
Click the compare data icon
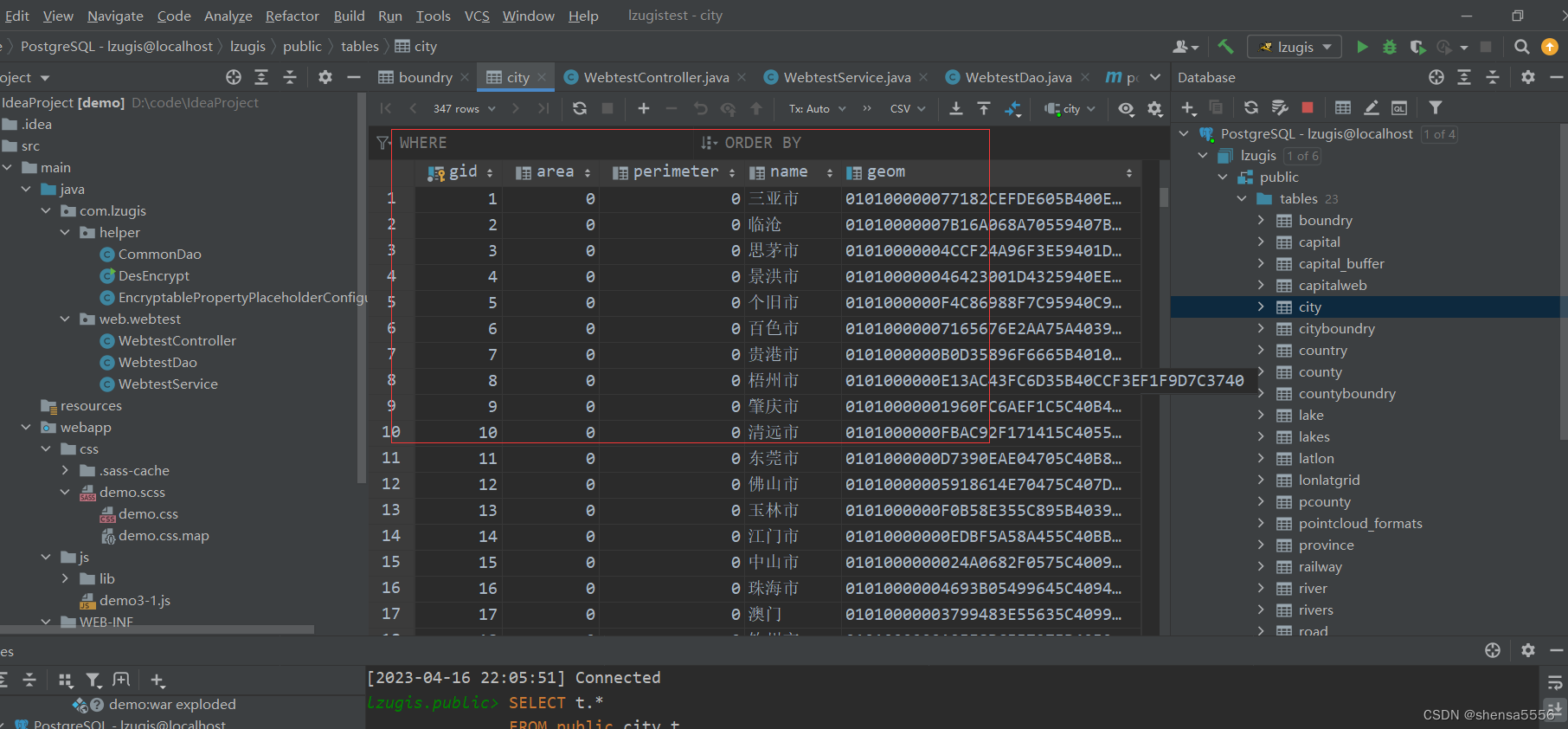pyautogui.click(x=1012, y=109)
